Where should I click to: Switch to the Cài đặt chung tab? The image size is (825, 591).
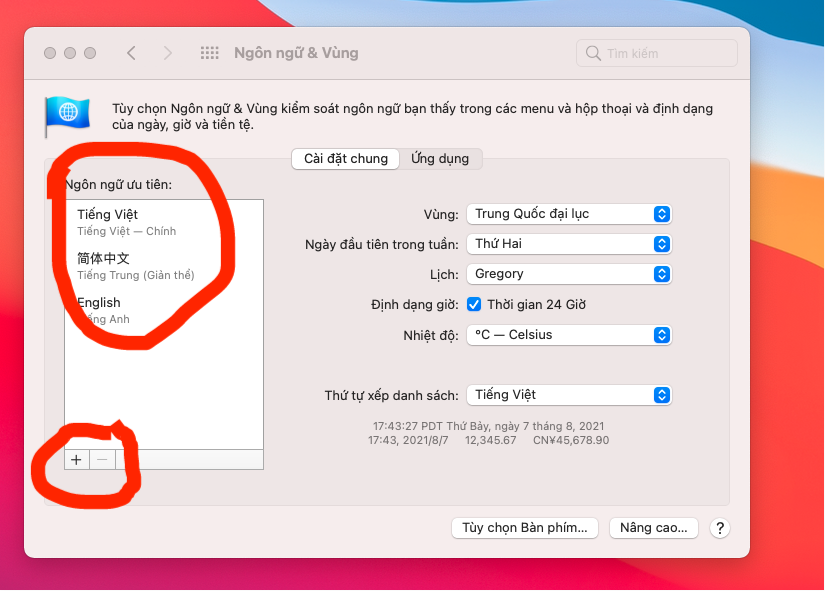(346, 159)
